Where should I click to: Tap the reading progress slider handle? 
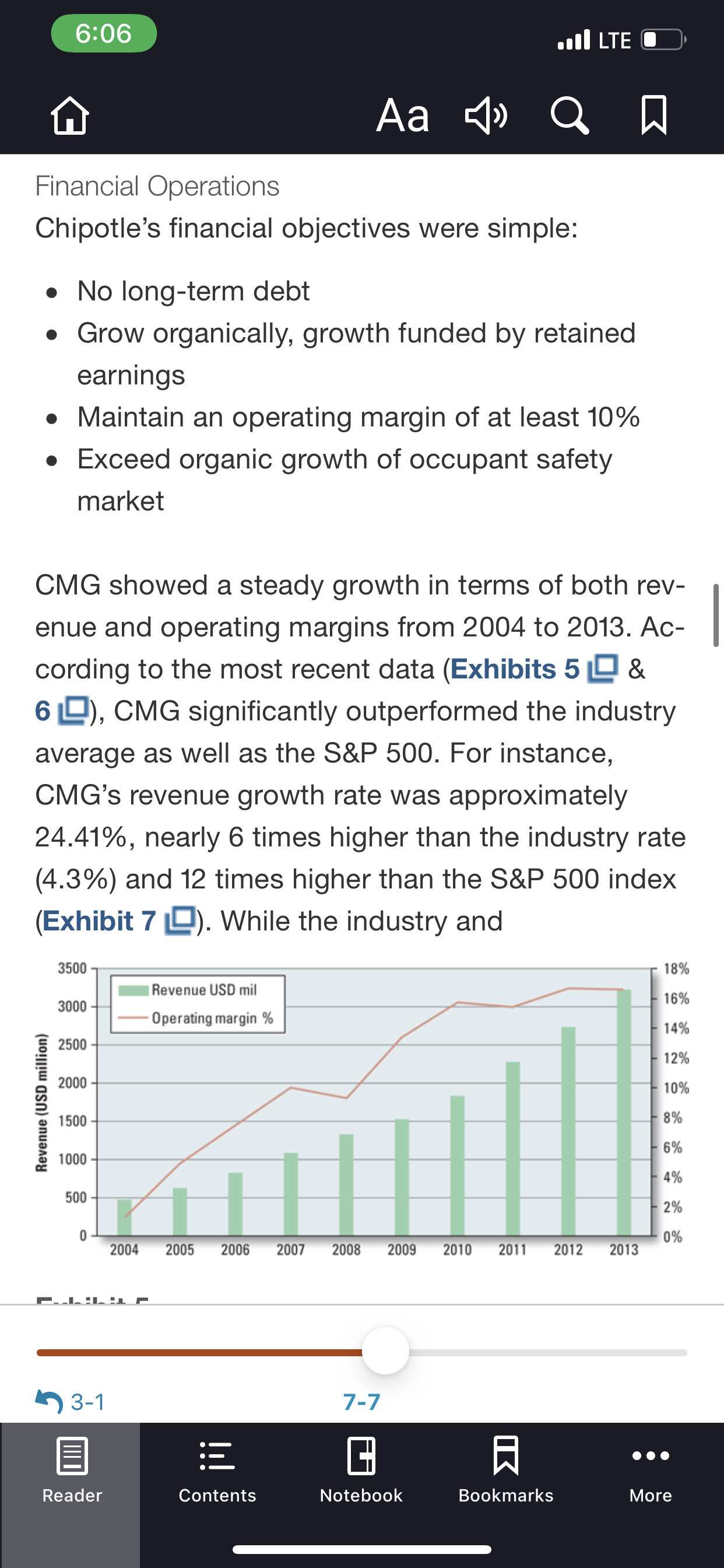pyautogui.click(x=385, y=1352)
